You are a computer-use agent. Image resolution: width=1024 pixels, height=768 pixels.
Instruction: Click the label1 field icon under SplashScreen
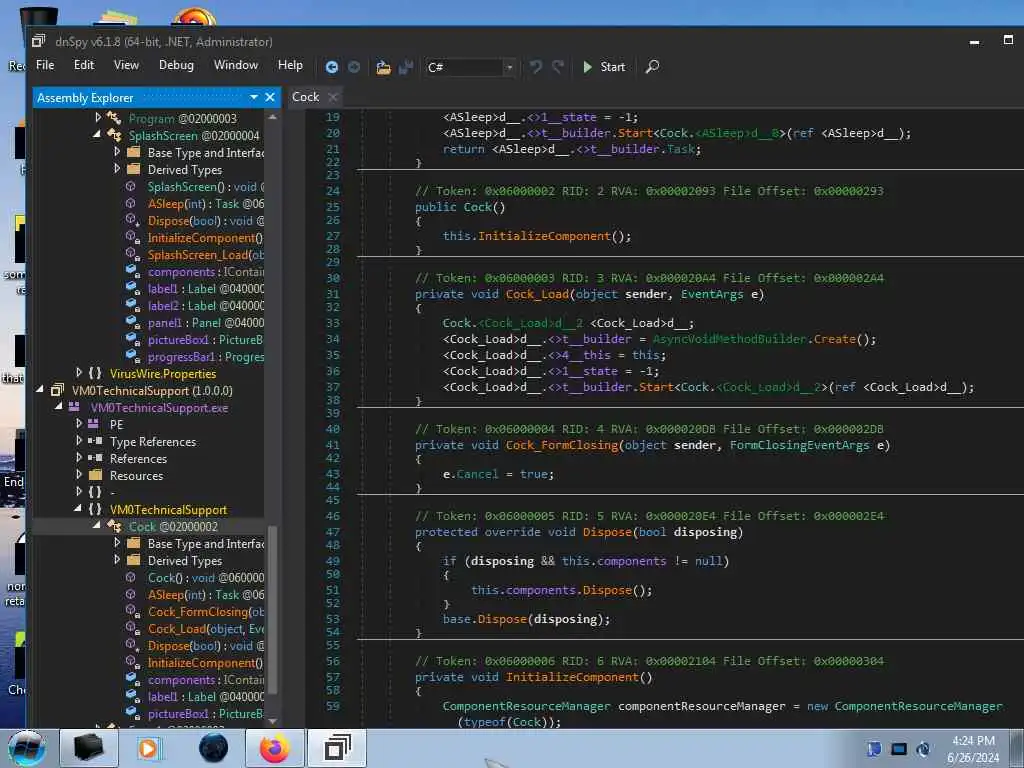pos(132,289)
